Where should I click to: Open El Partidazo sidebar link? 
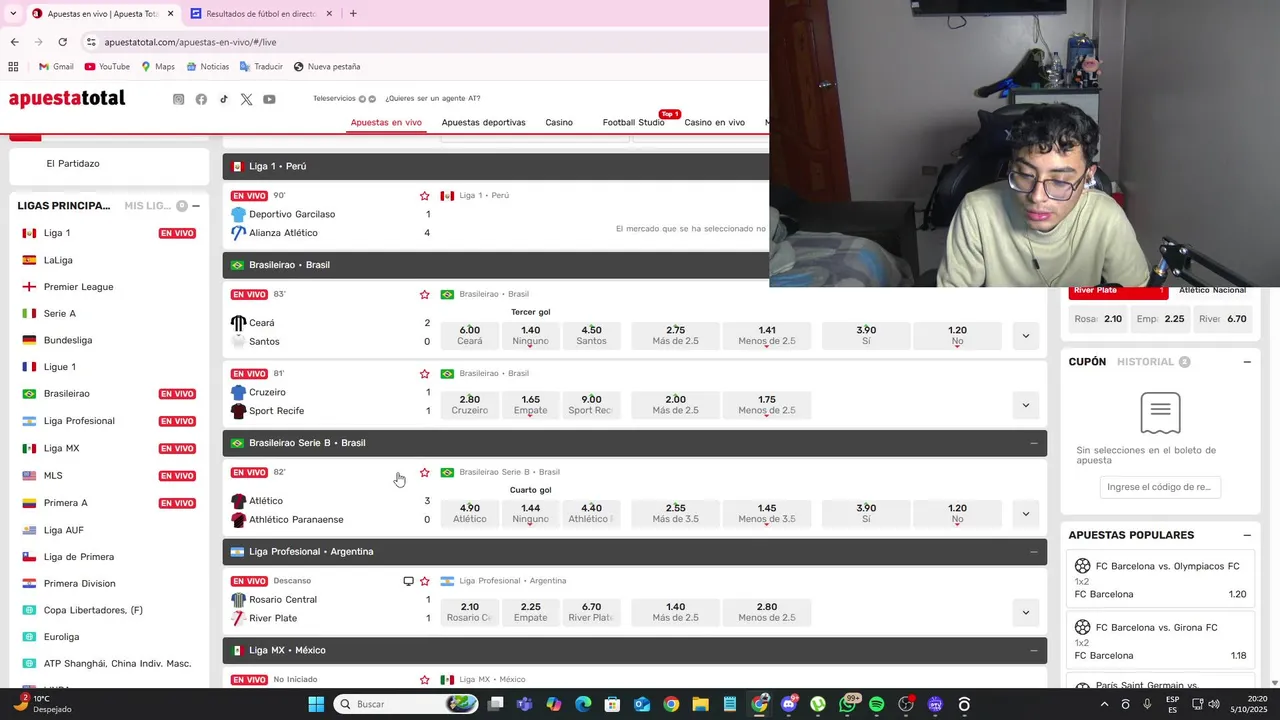point(73,163)
